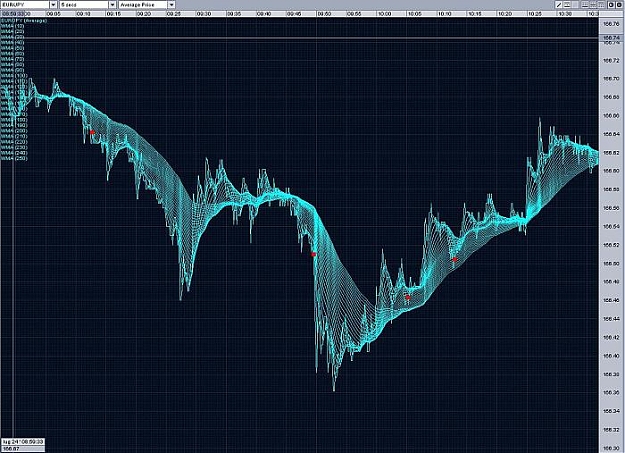Open the Average Price type dropdown

coord(171,5)
